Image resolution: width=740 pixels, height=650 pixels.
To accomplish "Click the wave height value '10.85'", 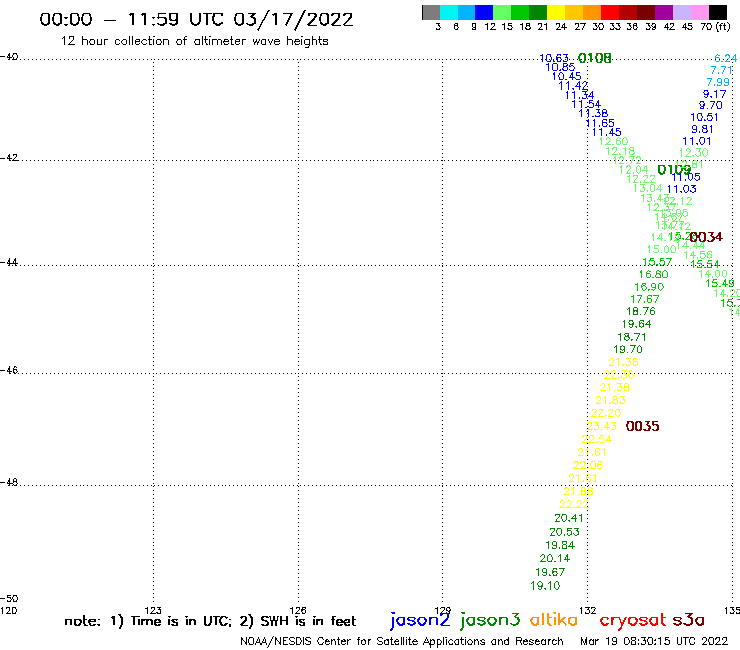I will pos(561,67).
